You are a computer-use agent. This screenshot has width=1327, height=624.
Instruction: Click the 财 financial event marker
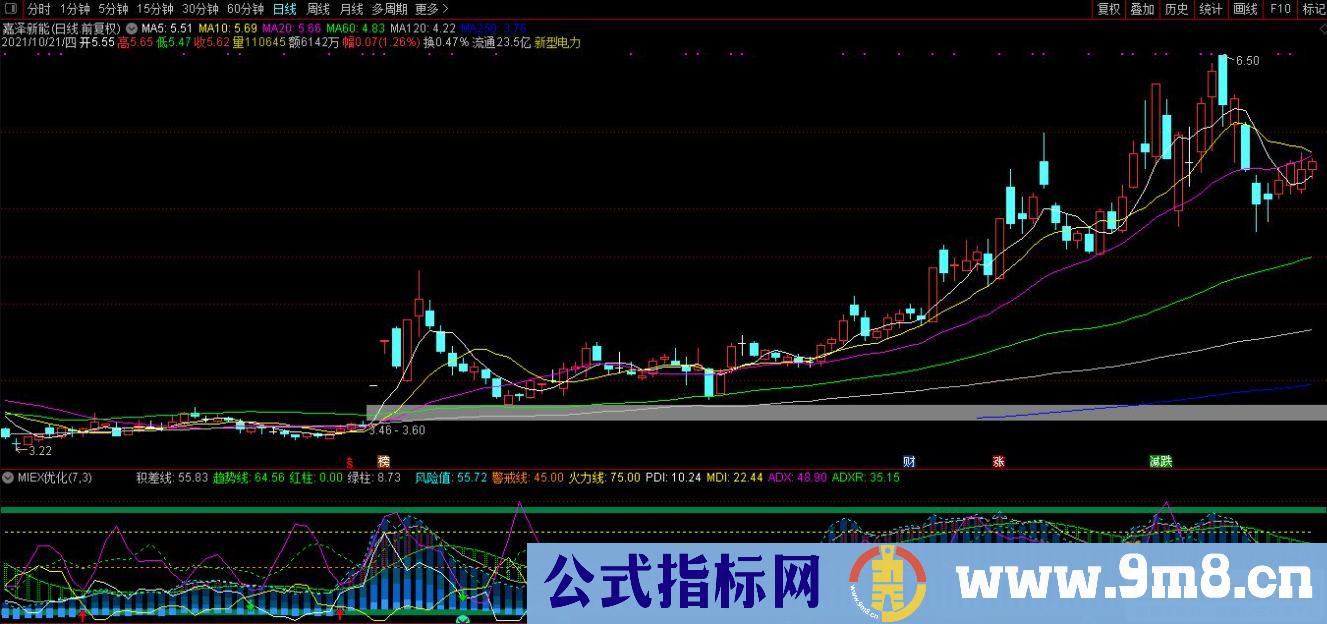pos(909,462)
